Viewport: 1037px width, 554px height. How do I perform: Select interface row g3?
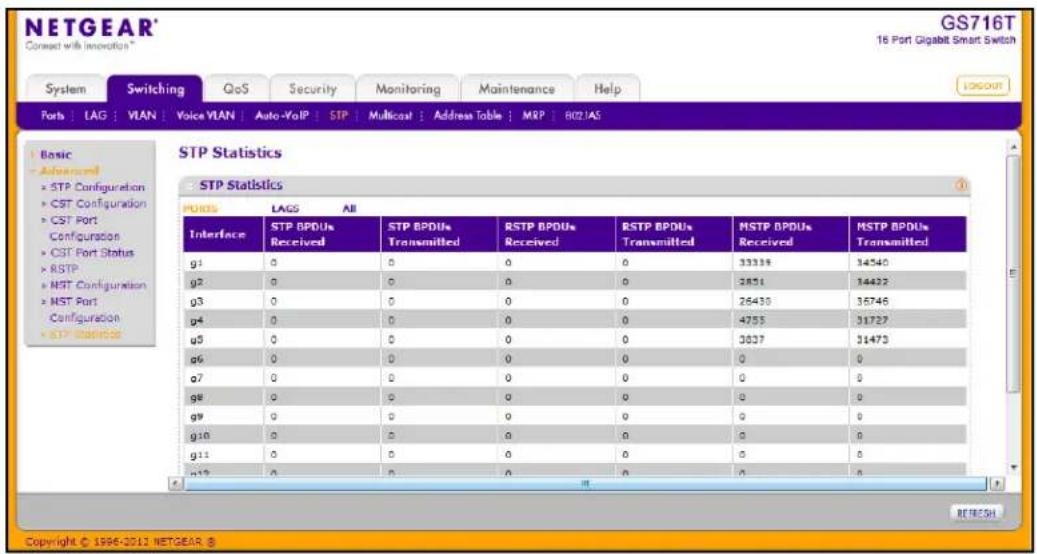575,301
